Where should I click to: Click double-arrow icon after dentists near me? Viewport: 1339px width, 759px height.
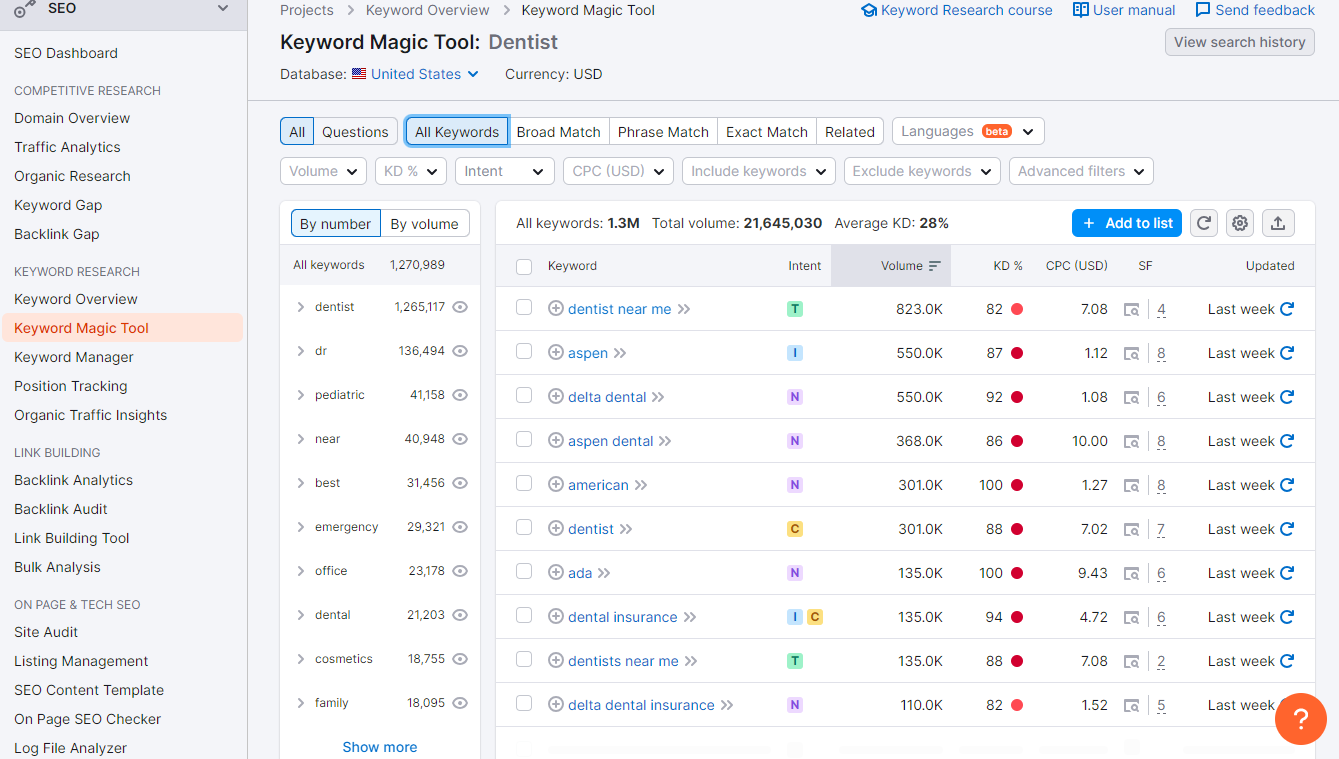(691, 661)
